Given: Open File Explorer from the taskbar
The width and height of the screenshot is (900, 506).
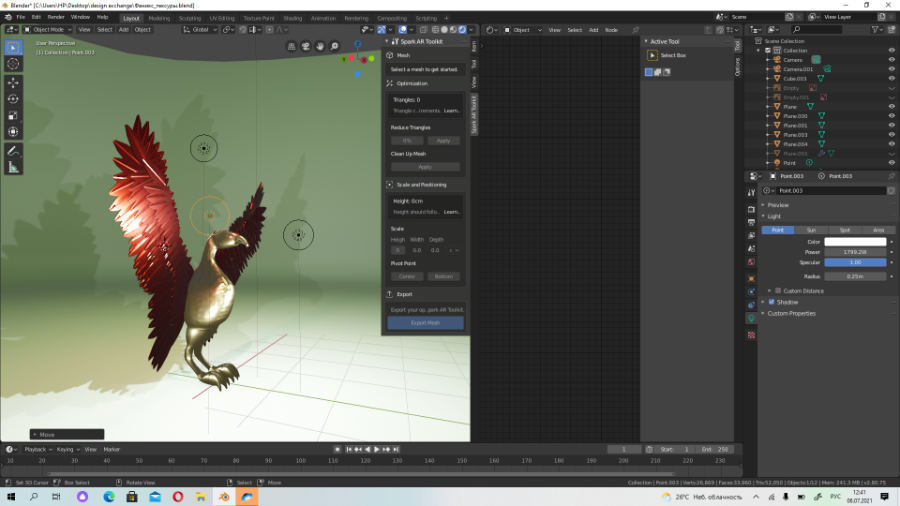Looking at the screenshot, I should coord(201,497).
